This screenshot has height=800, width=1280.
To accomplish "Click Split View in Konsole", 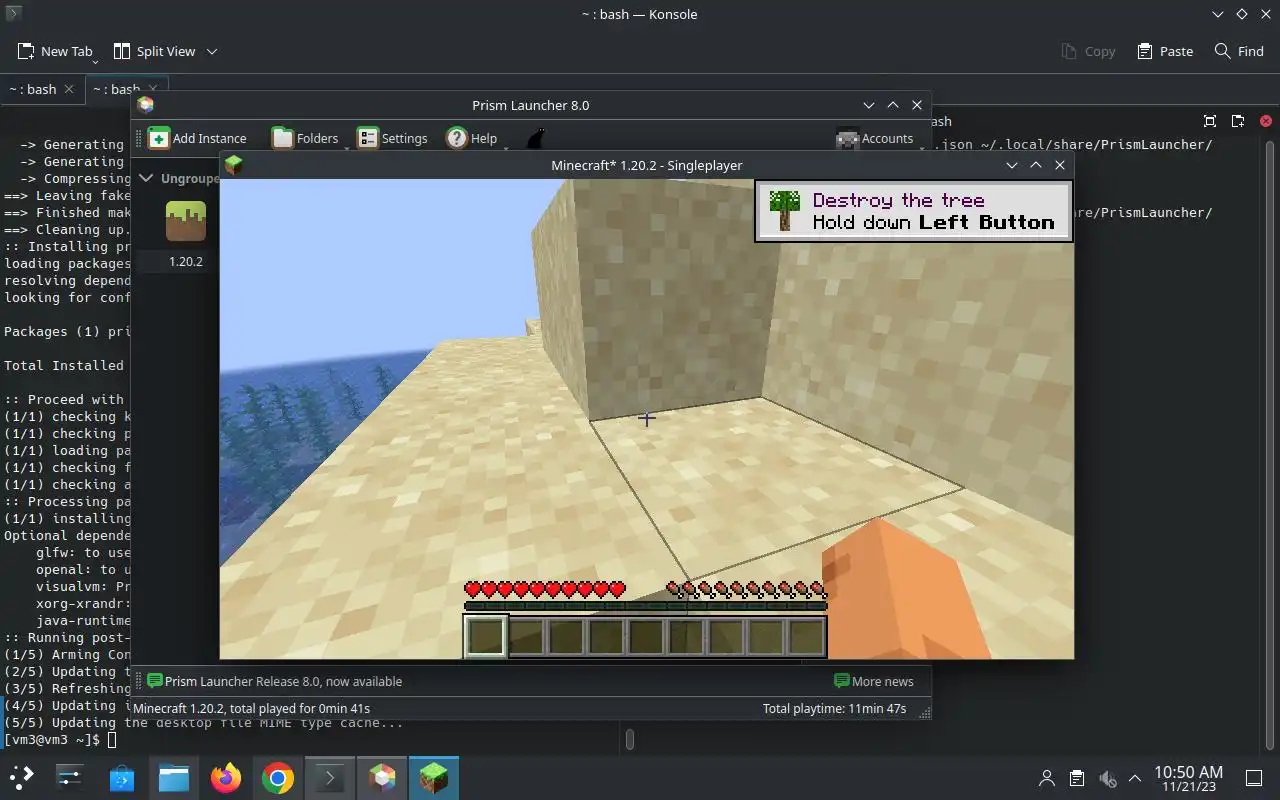I will click(155, 51).
